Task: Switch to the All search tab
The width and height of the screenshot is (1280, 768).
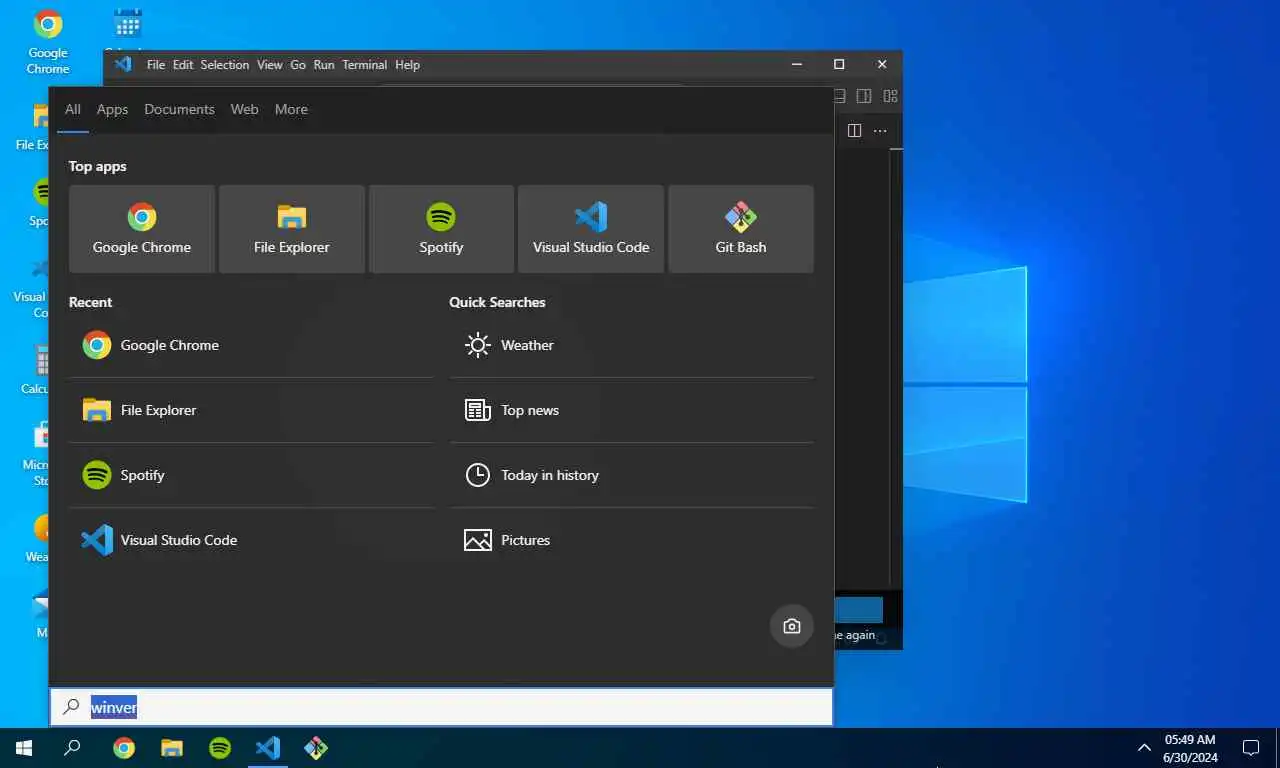Action: pos(73,109)
